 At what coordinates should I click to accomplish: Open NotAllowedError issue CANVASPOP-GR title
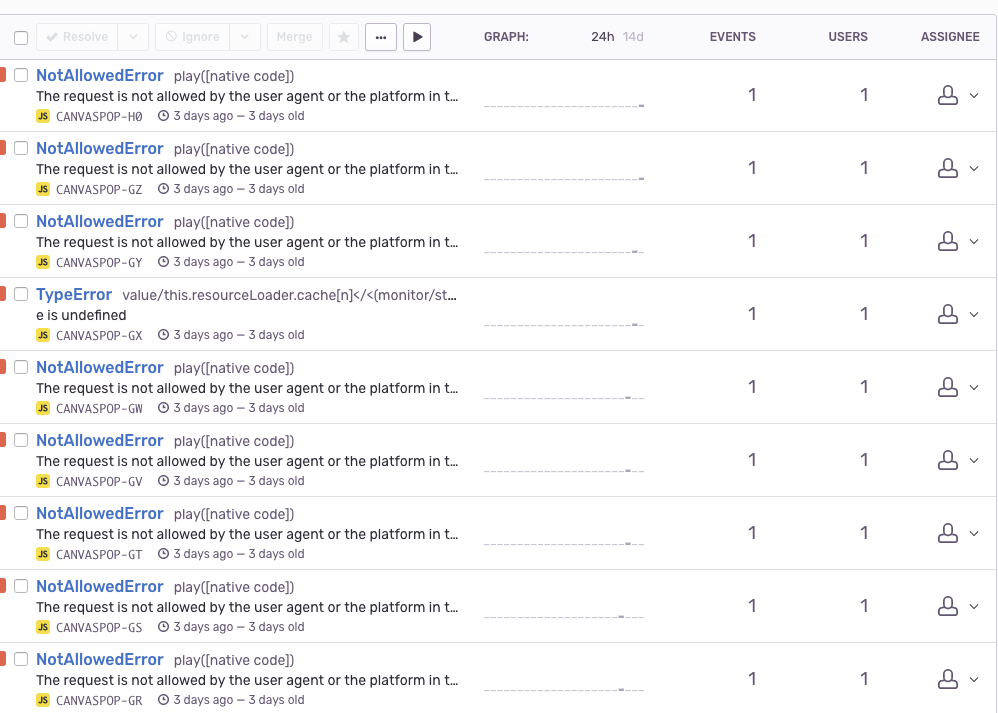[x=100, y=659]
